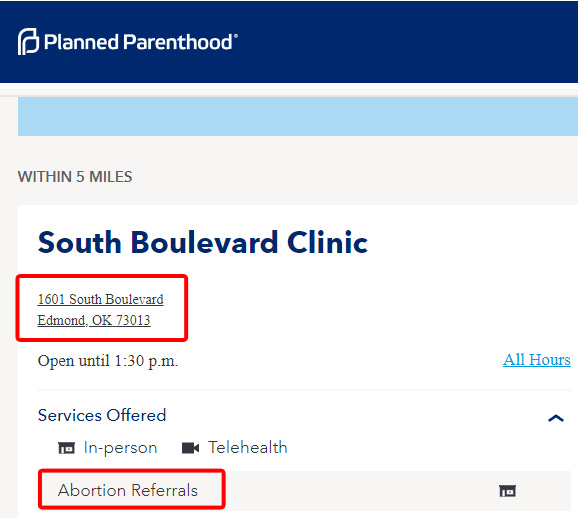Collapse the Services Offered chevron arrow

556,418
